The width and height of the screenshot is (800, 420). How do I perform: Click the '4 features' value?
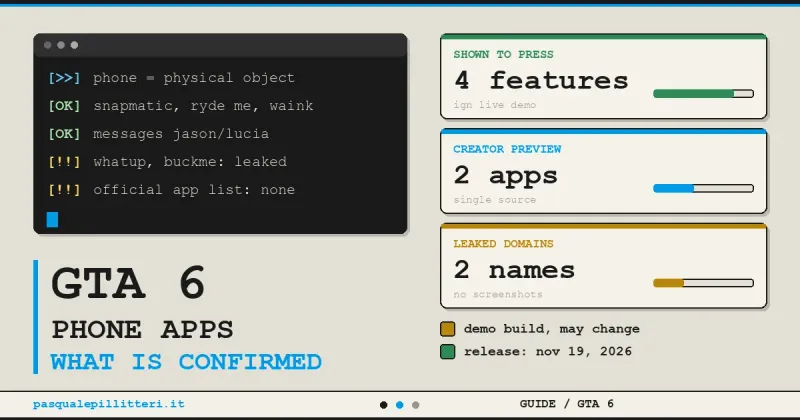pyautogui.click(x=541, y=80)
